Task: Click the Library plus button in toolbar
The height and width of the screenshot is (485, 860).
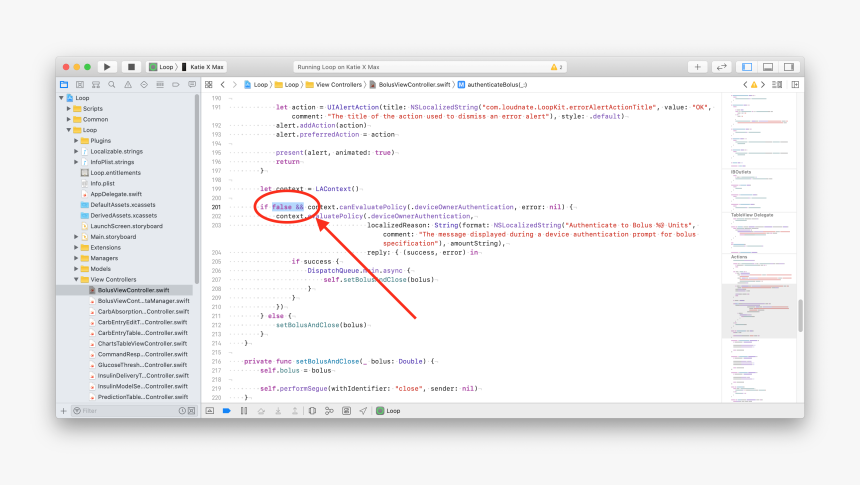Action: pos(697,67)
